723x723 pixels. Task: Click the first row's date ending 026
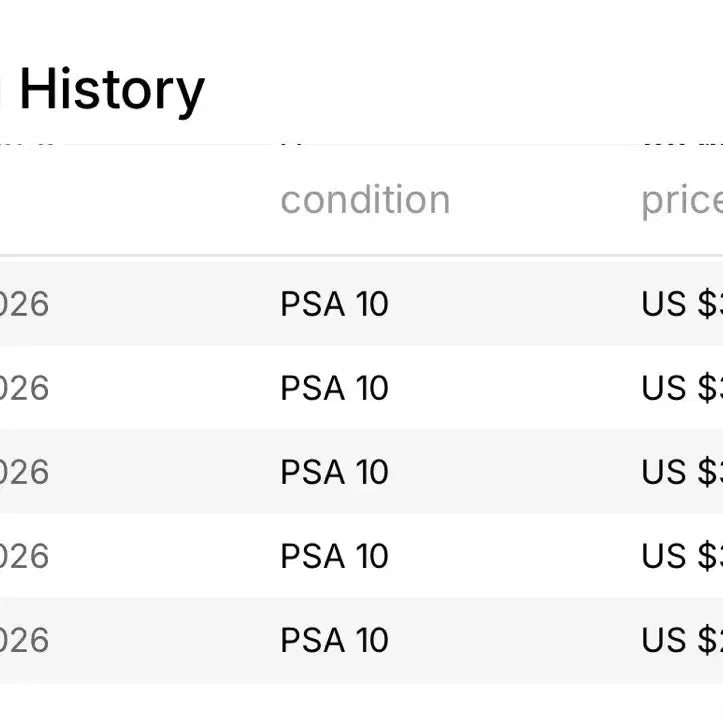tap(24, 304)
